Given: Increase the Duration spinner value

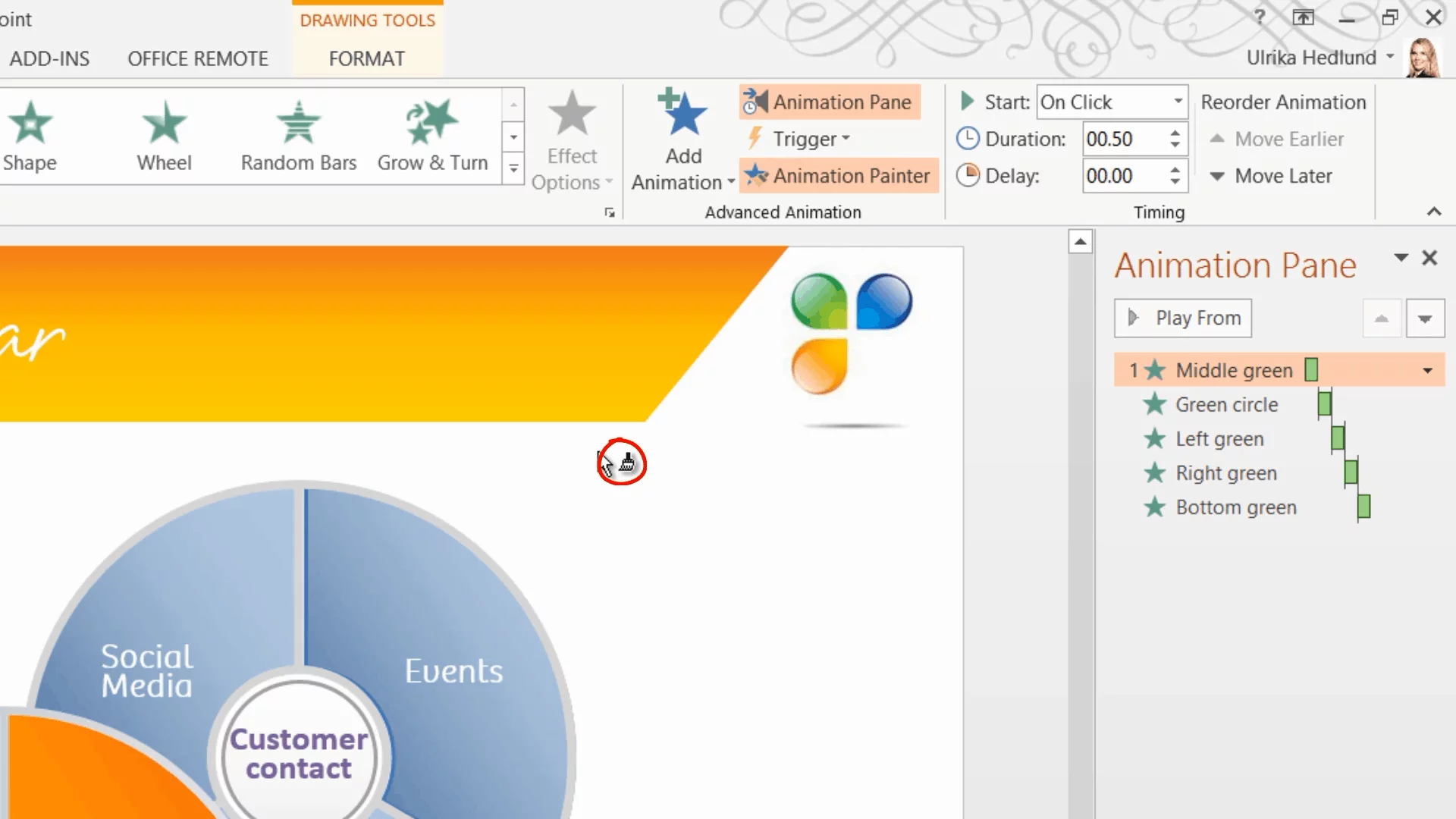Looking at the screenshot, I should (1175, 133).
